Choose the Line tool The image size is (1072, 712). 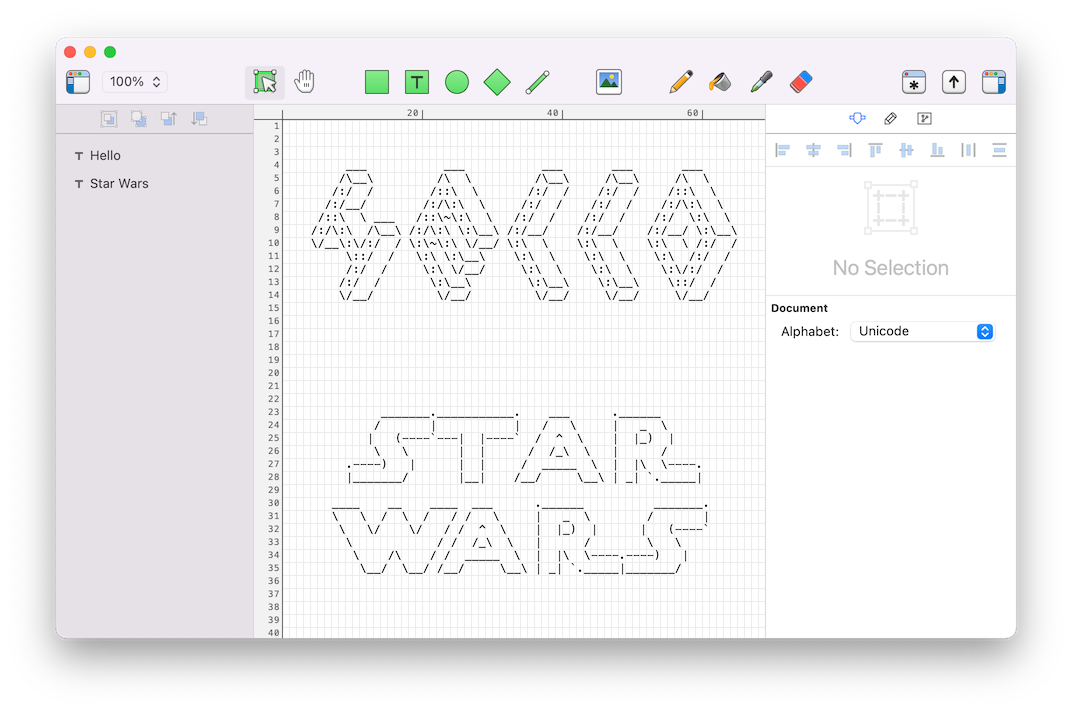point(538,82)
